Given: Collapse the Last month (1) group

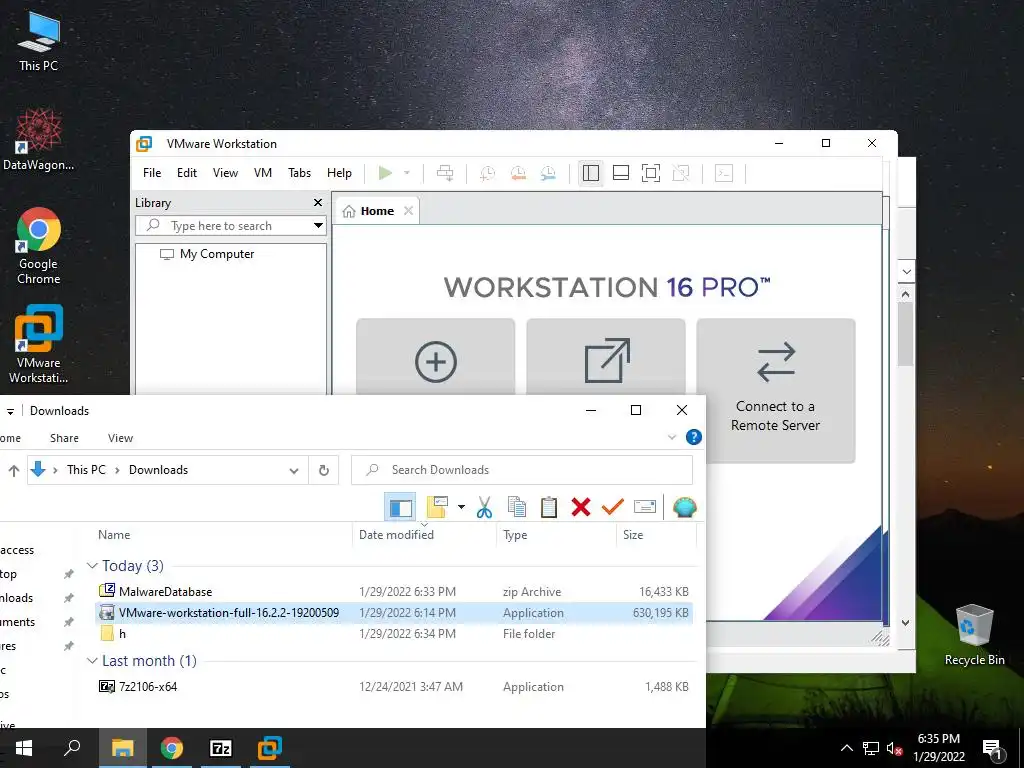Looking at the screenshot, I should (92, 661).
